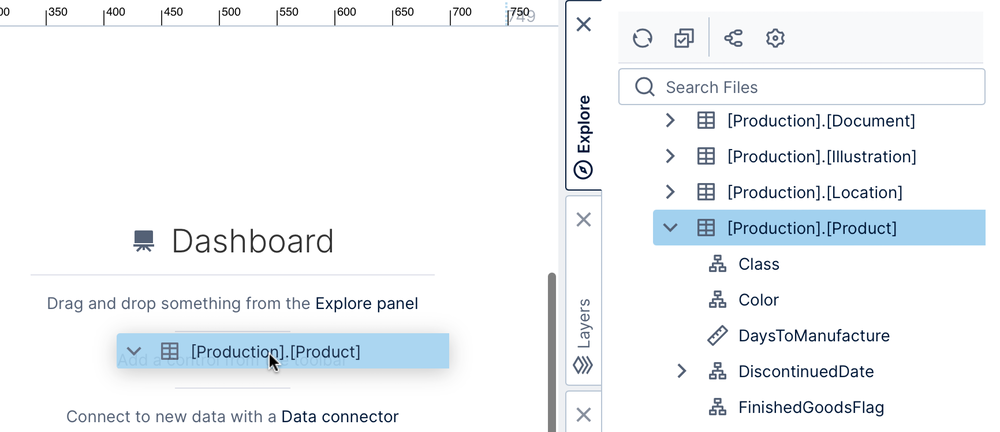The image size is (1000, 432).
Task: Click the multi-select checkbox icon
Action: click(x=684, y=38)
